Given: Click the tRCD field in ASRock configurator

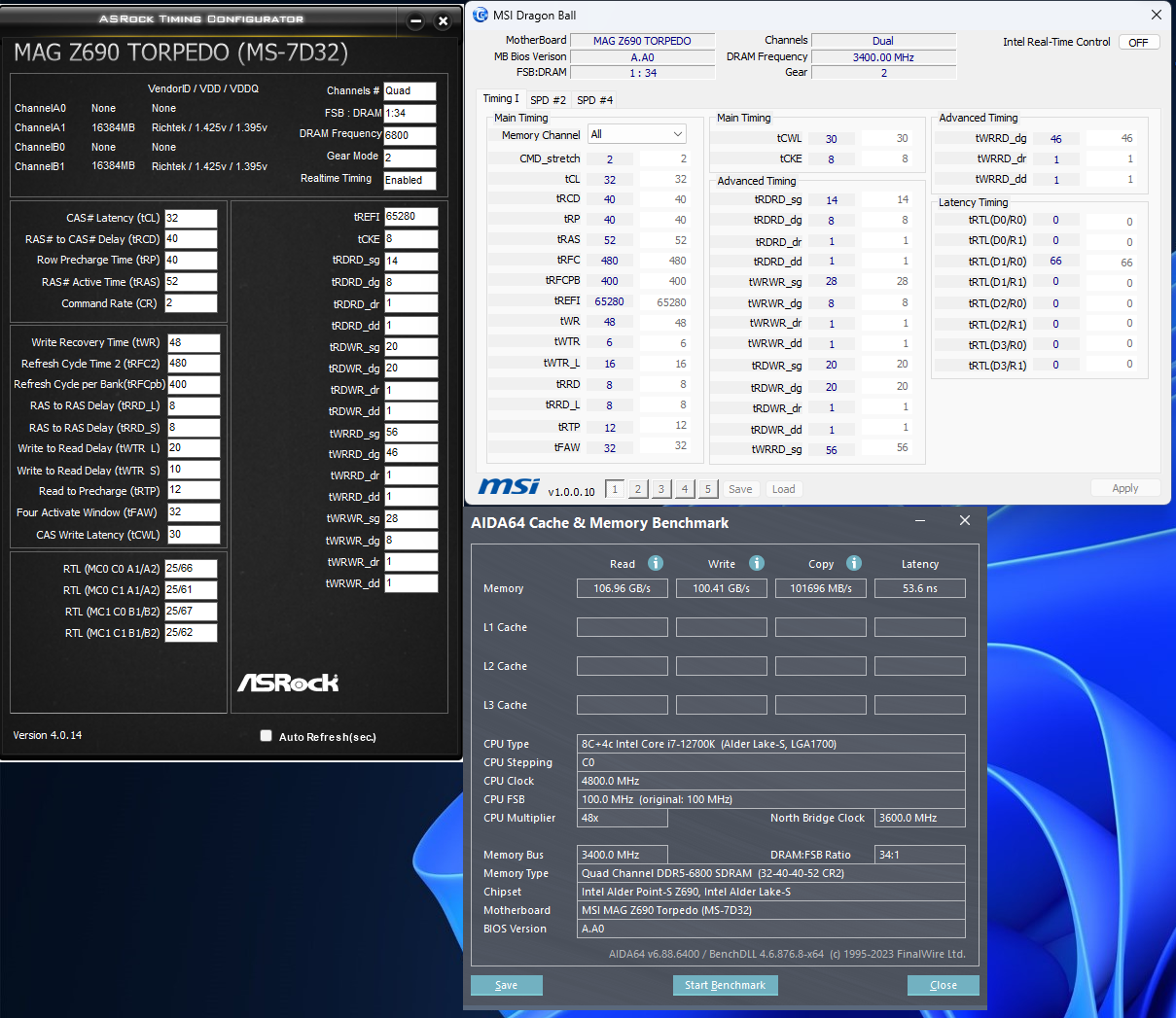Looking at the screenshot, I should 191,239.
